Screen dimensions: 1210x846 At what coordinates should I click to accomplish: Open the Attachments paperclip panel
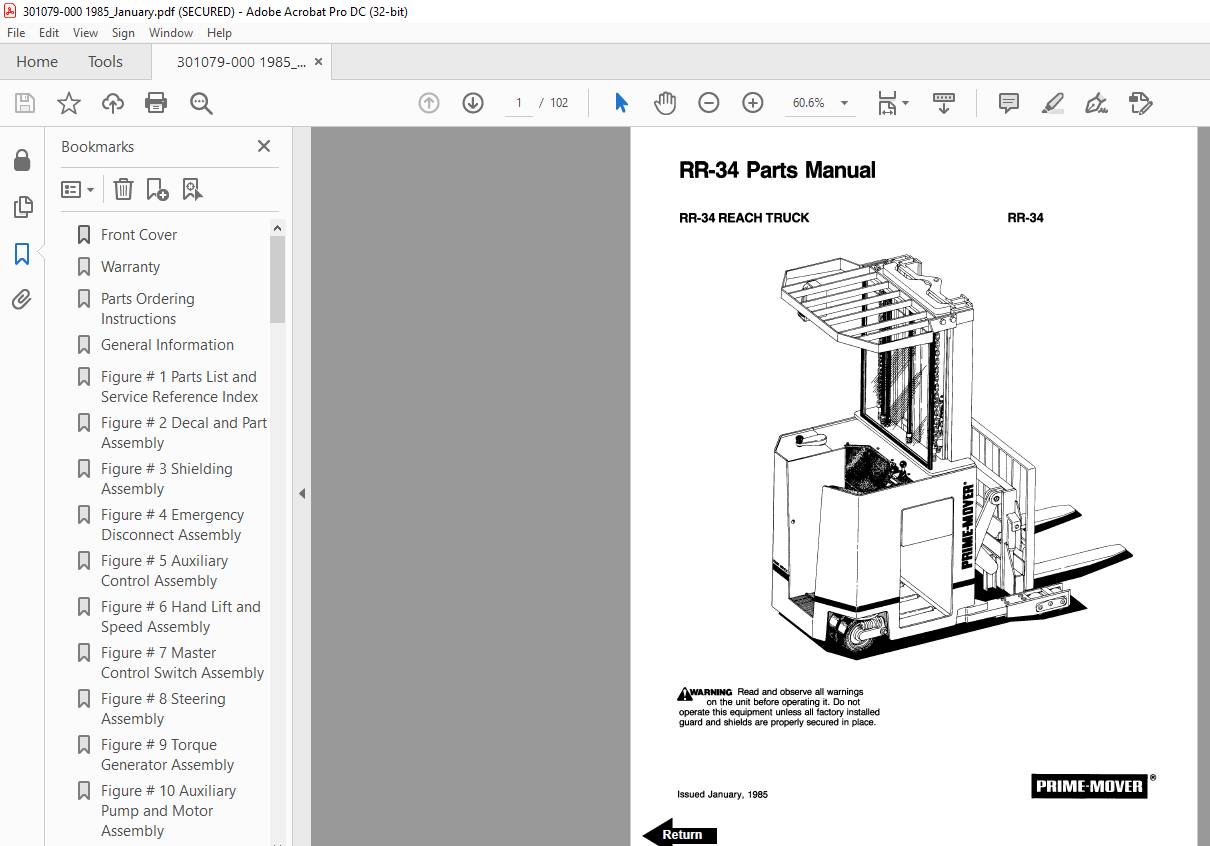pyautogui.click(x=22, y=300)
